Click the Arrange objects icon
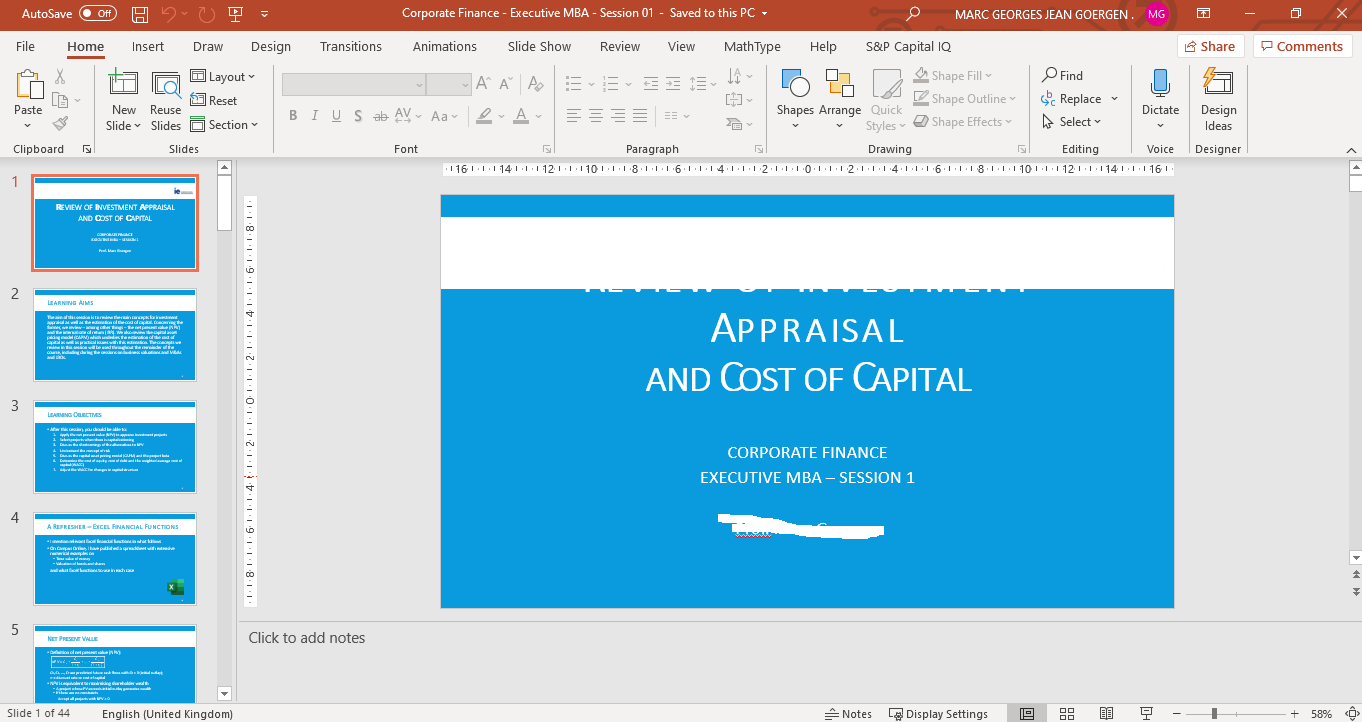 839,86
